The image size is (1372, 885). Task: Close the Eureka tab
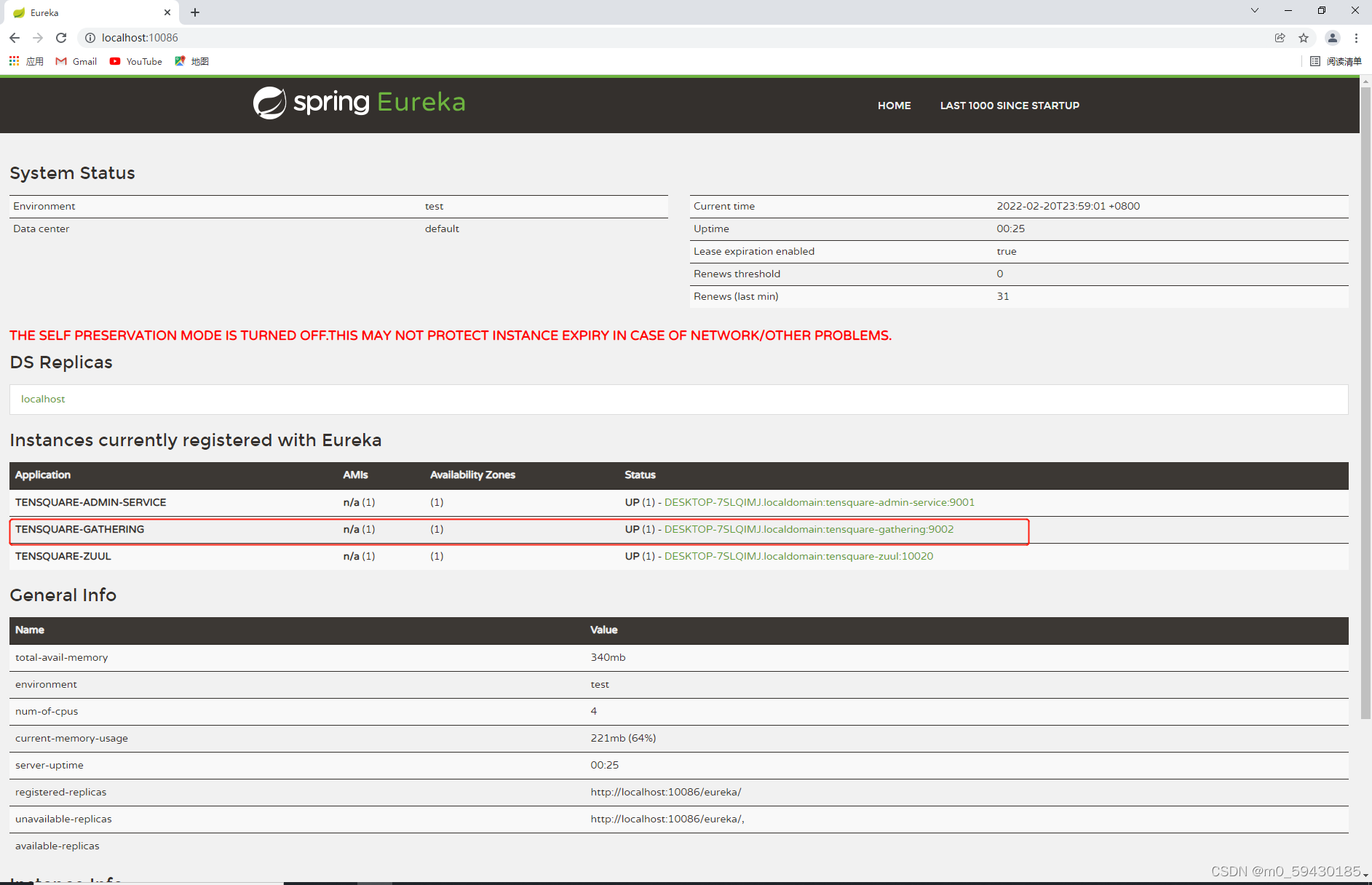167,12
